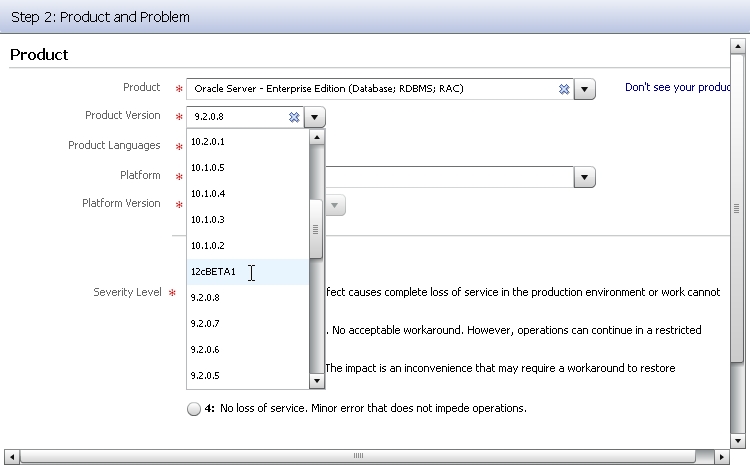
Task: Choose version 10.1.0.4 in the dropdown
Action: [x=248, y=194]
